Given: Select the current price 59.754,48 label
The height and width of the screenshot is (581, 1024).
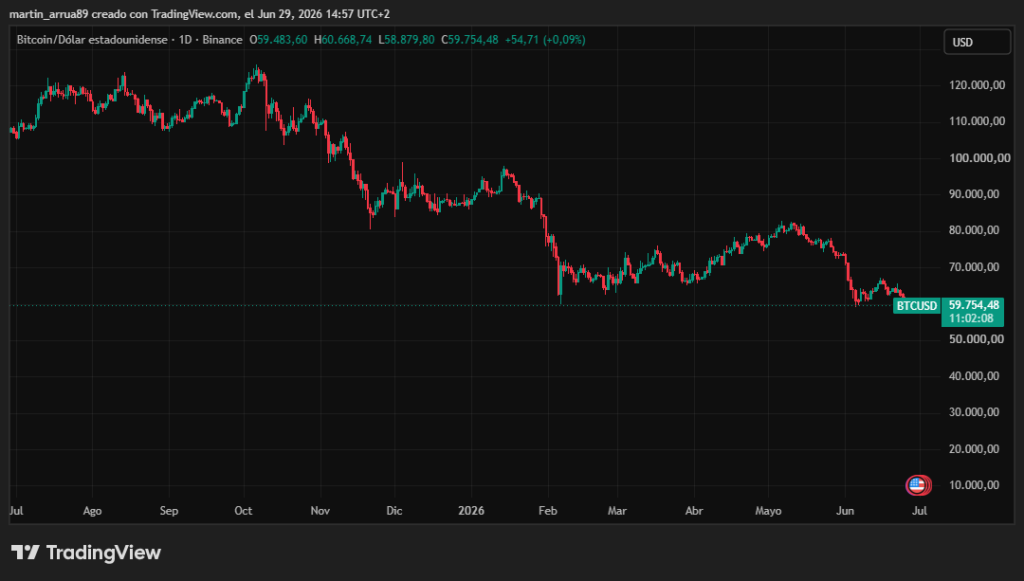Looking at the screenshot, I should pos(973,305).
